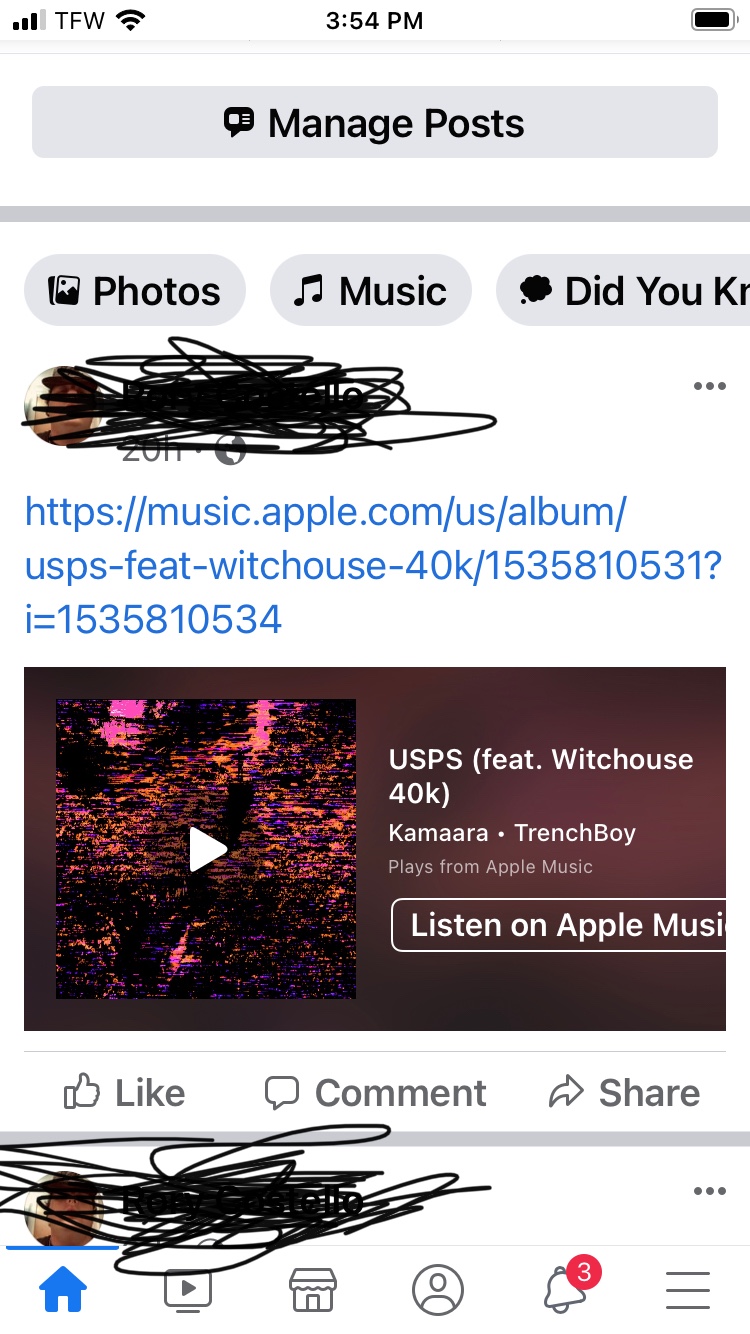Viewport: 750px width, 1334px height.
Task: Open the Watch video tab icon
Action: coord(188,1290)
